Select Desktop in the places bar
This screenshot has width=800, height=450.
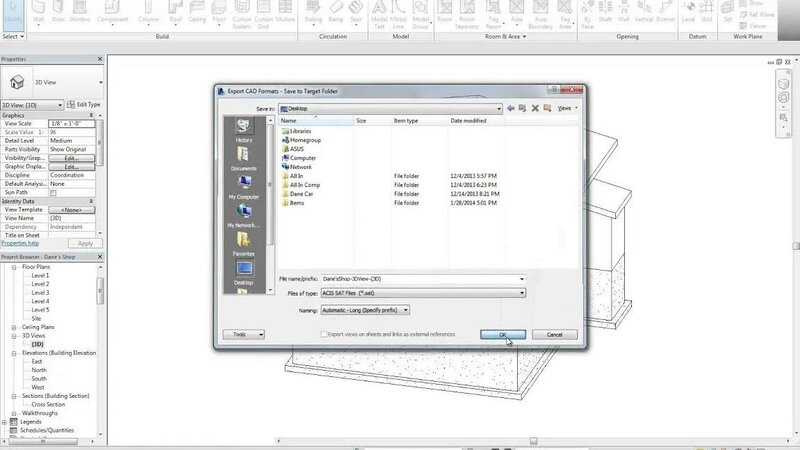243,273
